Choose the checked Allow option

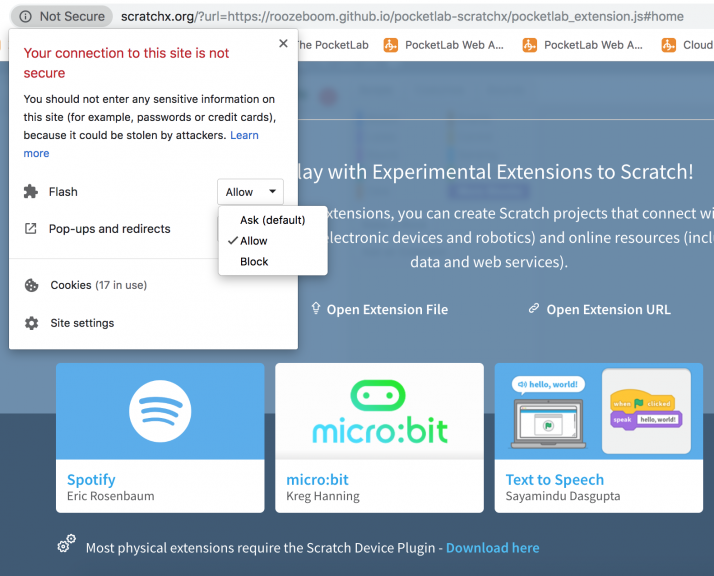point(254,241)
